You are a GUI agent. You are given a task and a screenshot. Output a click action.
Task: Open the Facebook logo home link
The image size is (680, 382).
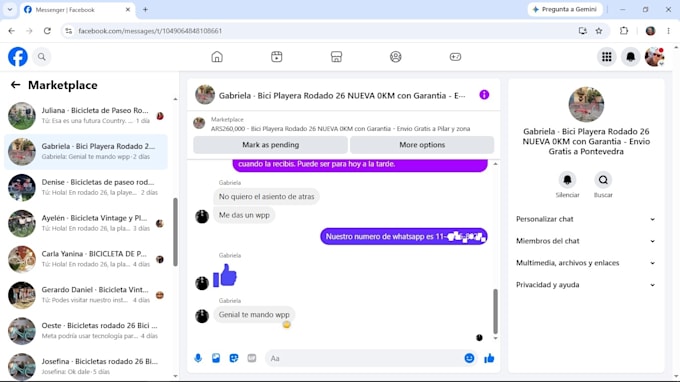pyautogui.click(x=18, y=57)
